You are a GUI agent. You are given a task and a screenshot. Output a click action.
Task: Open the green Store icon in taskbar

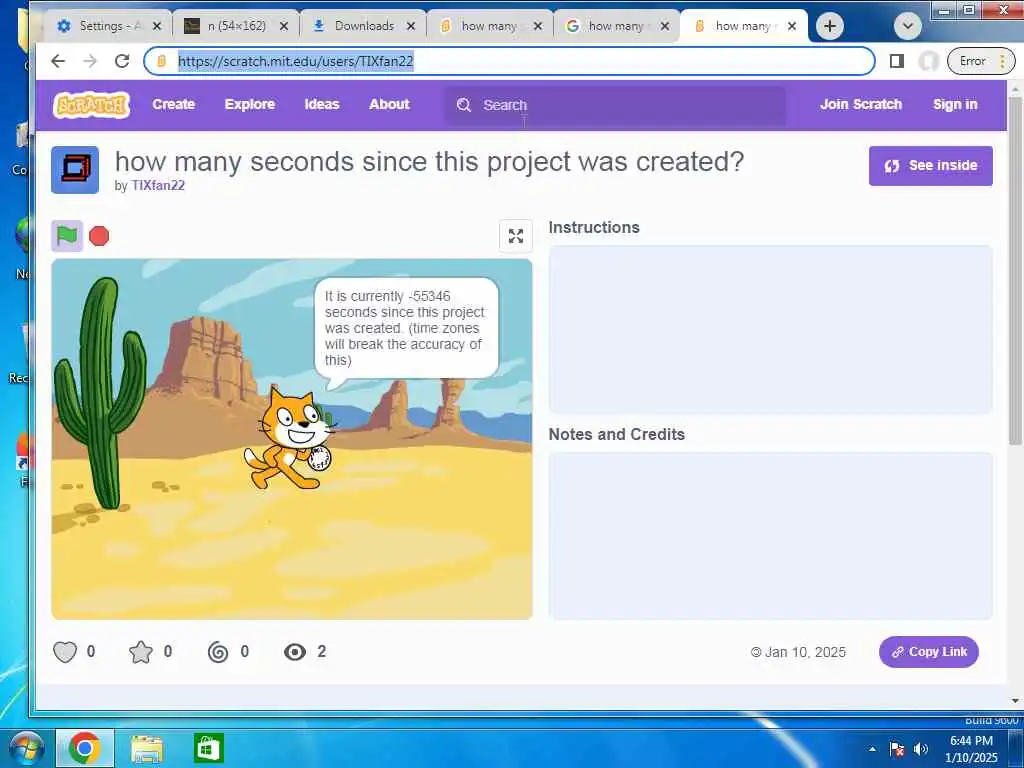coord(208,748)
